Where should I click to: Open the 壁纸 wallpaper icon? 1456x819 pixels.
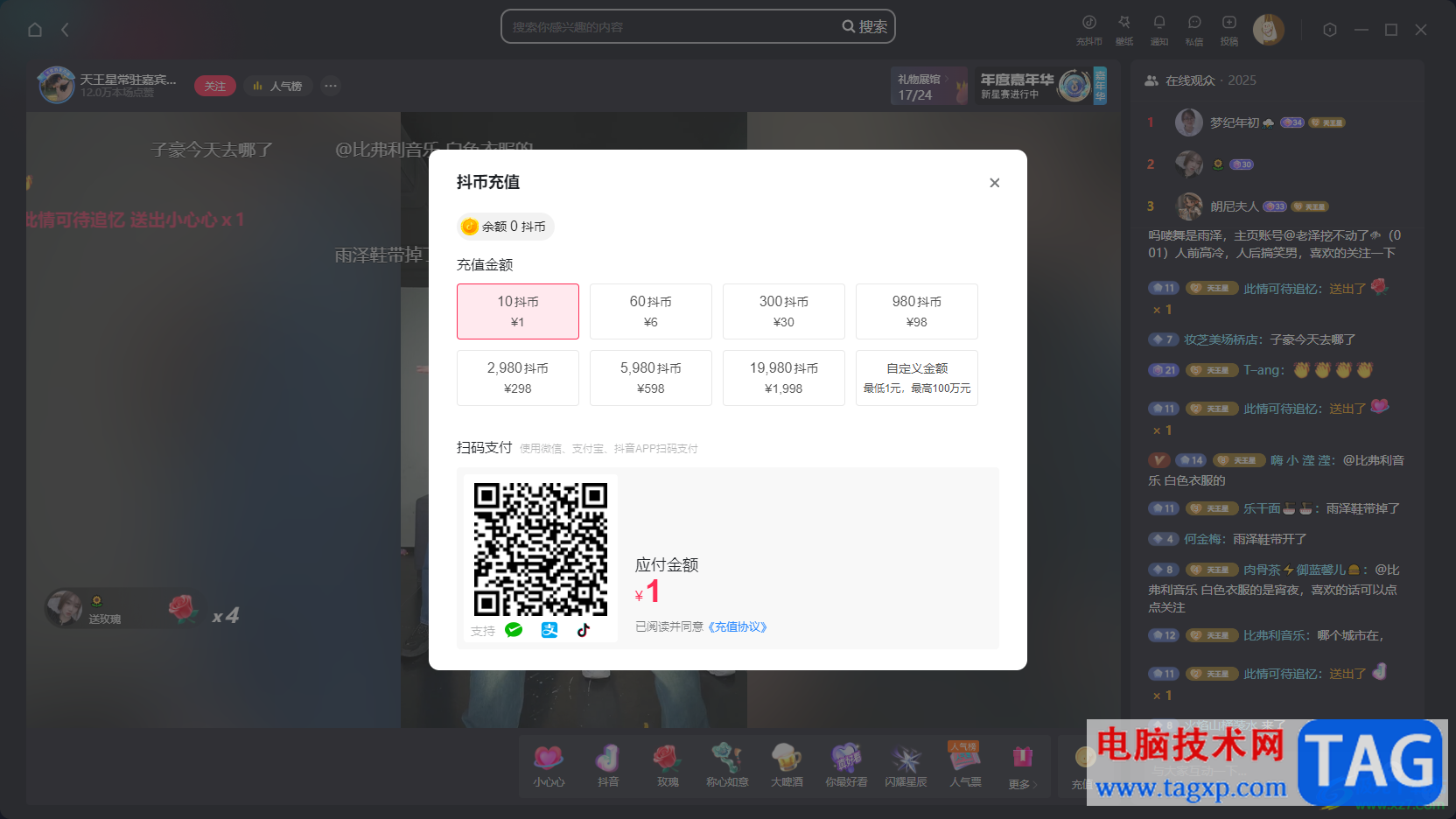pos(1124,29)
